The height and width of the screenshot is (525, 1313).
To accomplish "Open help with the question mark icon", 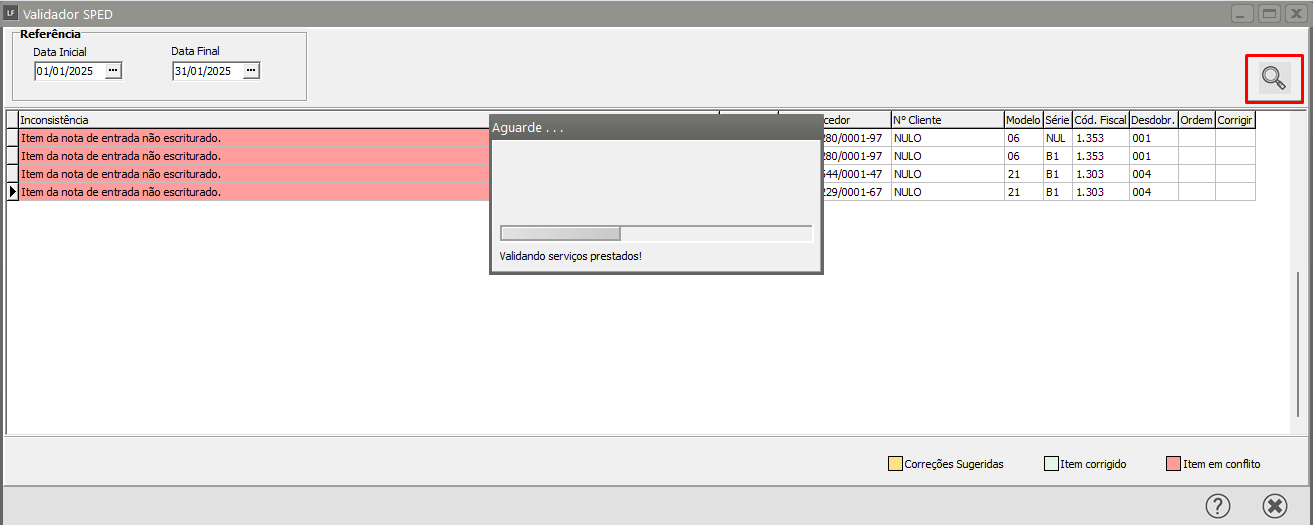I will click(1217, 506).
